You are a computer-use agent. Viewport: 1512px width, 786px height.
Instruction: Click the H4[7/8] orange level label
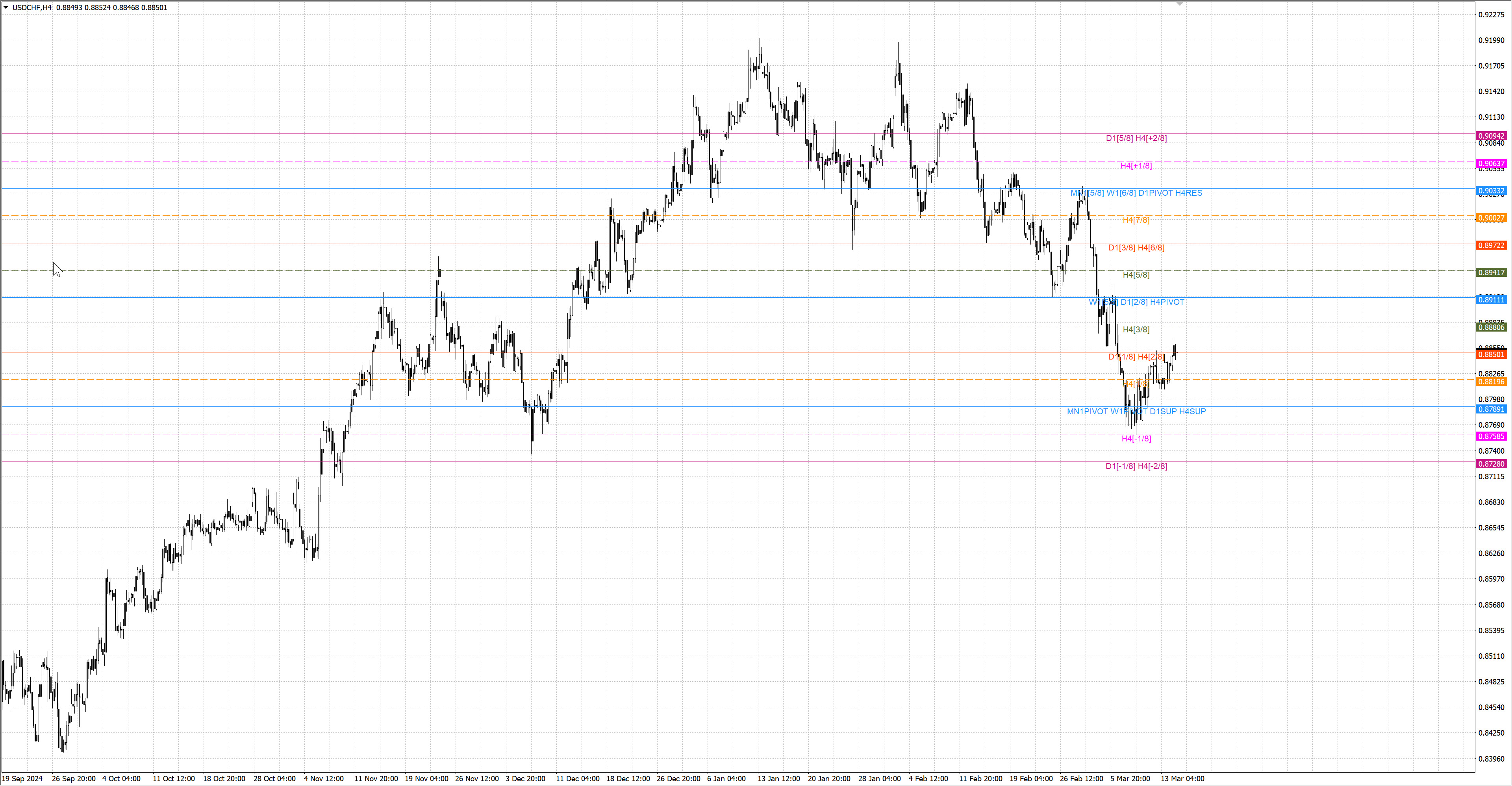pyautogui.click(x=1136, y=220)
